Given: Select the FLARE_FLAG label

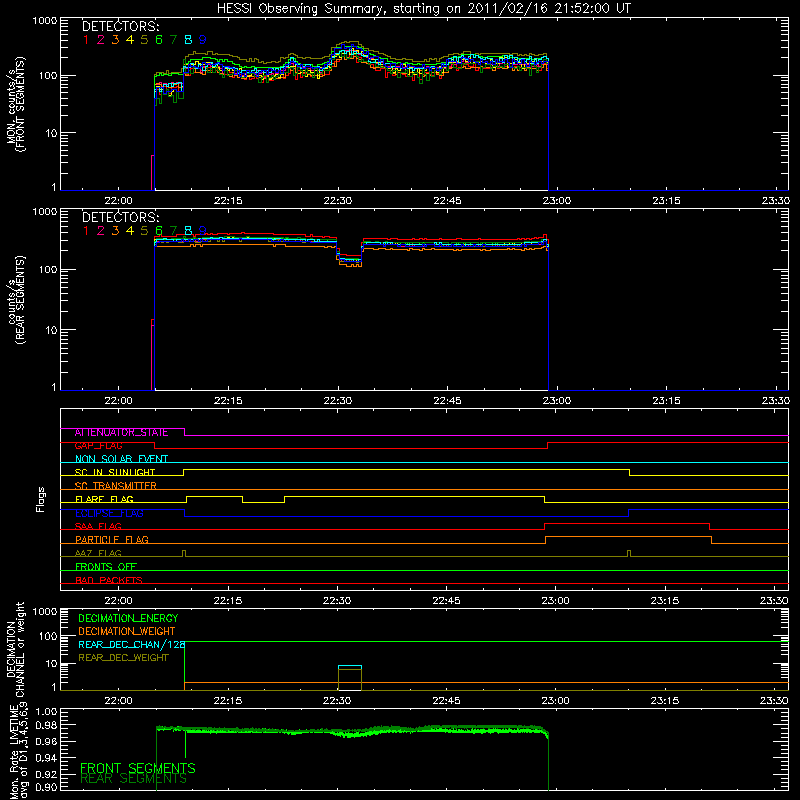Looking at the screenshot, I should [104, 499].
